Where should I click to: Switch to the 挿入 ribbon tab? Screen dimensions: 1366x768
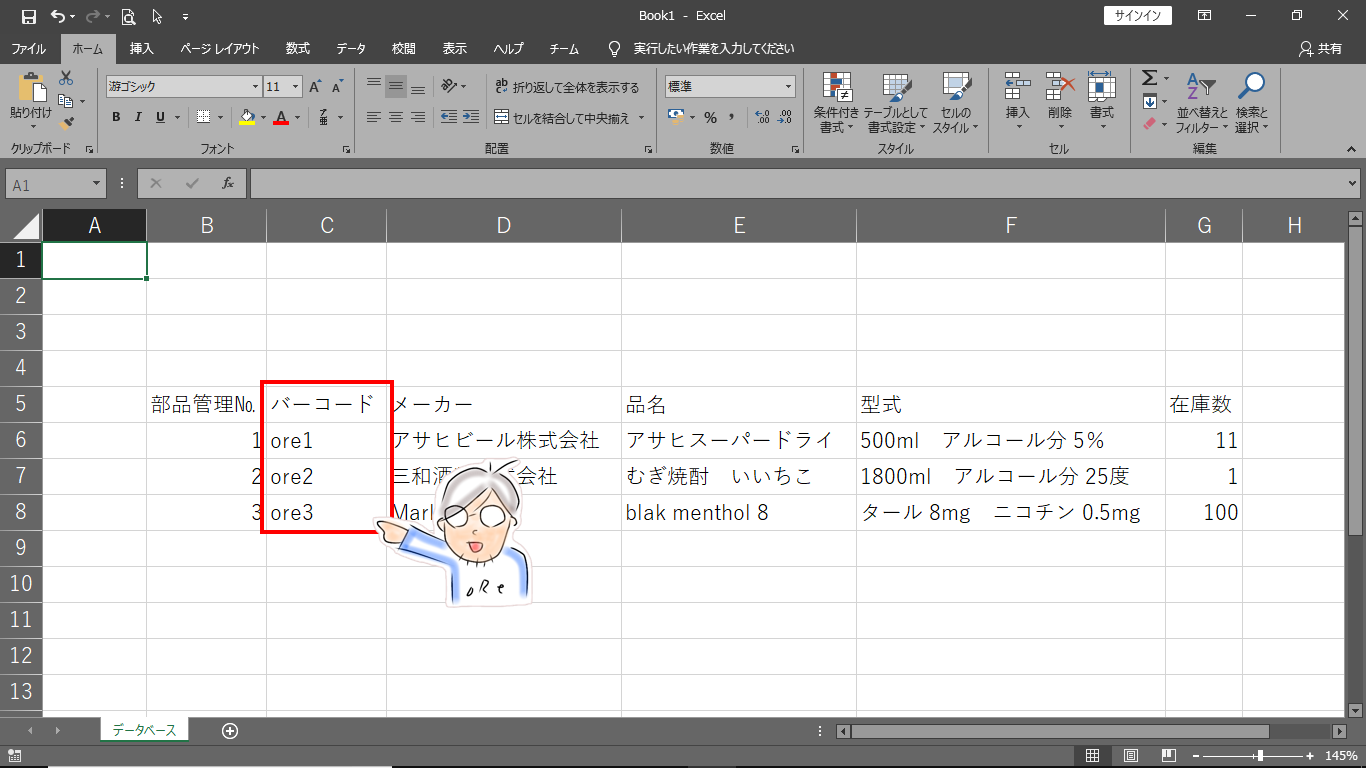coord(142,48)
